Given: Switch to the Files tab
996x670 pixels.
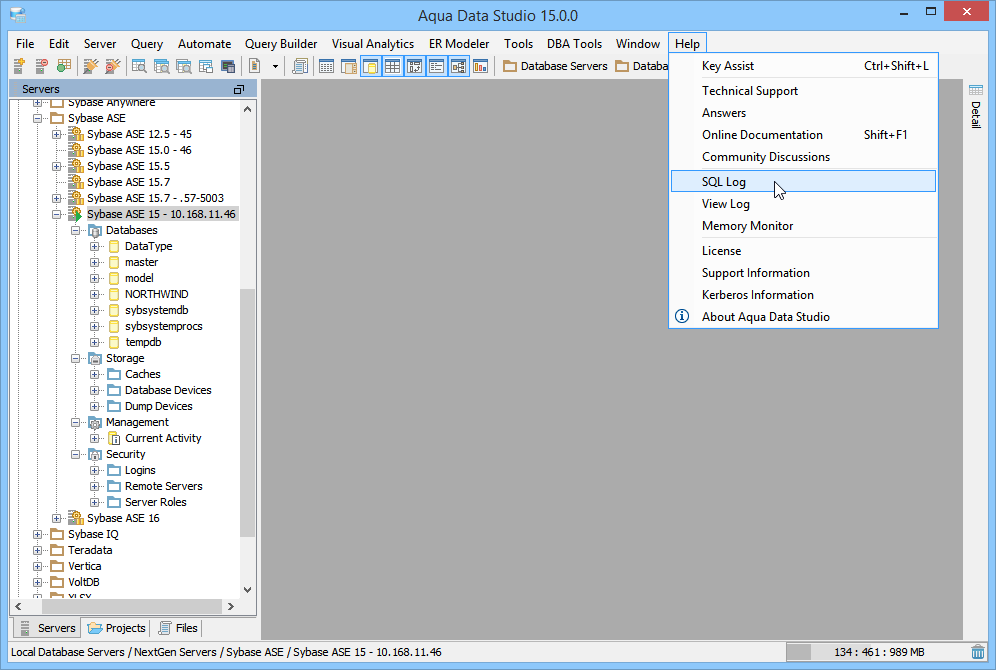Looking at the screenshot, I should 178,627.
